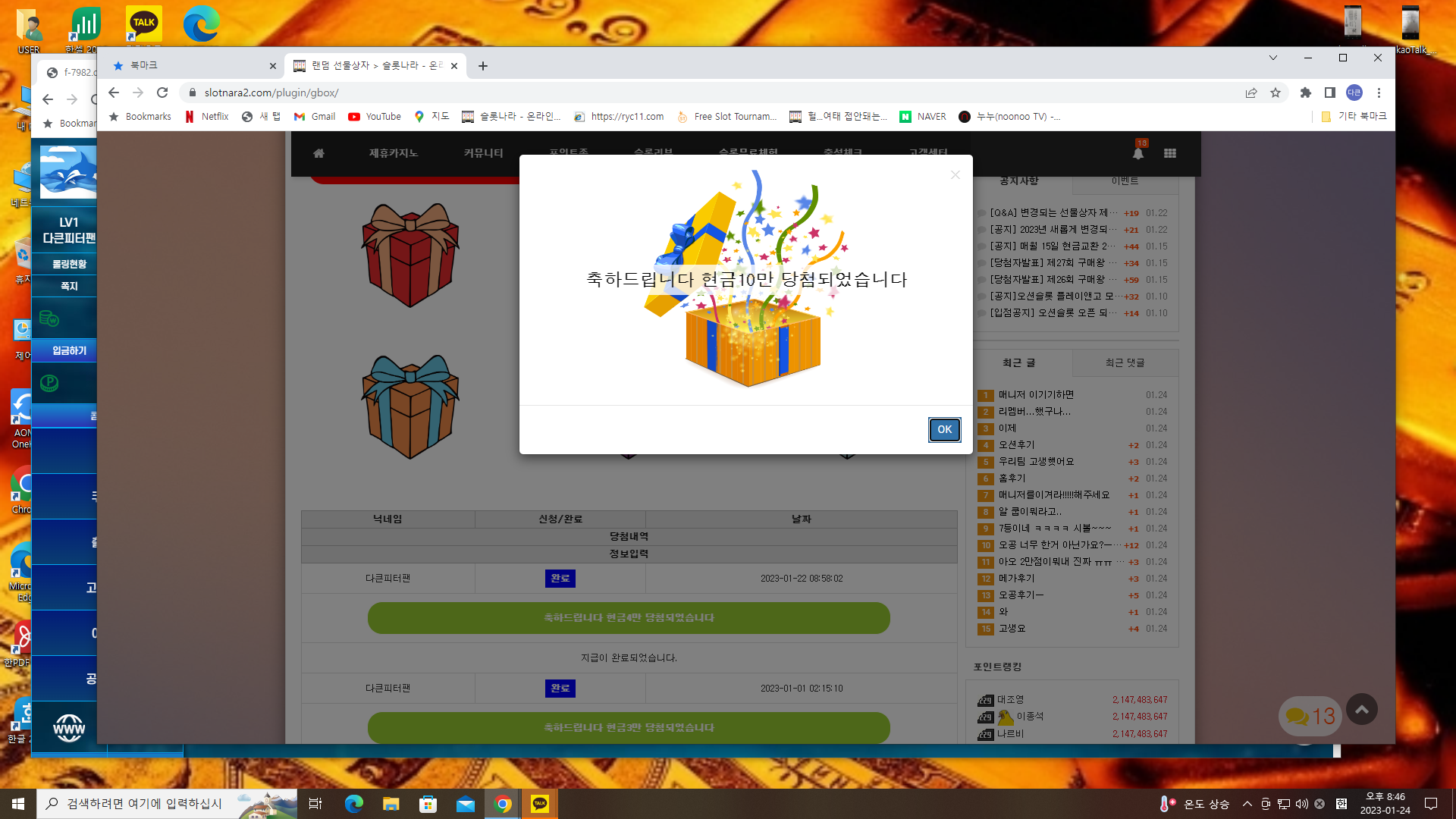Open notice 매월 15일 현금교환
1456x819 pixels.
pyautogui.click(x=1053, y=246)
